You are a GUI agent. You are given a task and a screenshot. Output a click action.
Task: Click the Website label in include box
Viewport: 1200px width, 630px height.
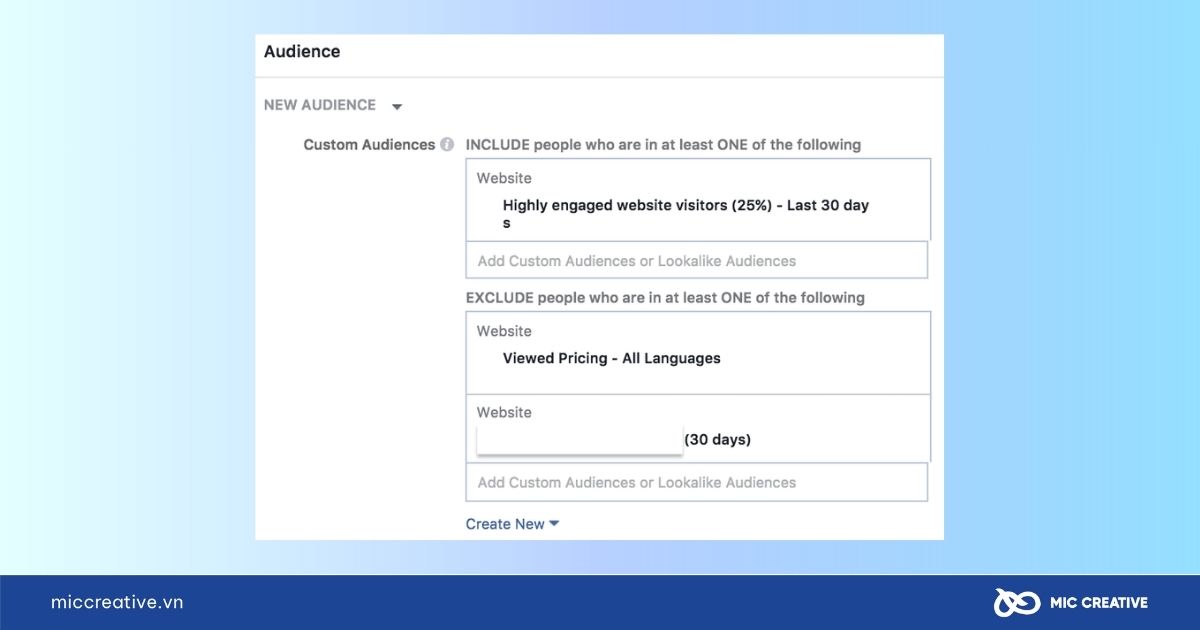point(504,178)
